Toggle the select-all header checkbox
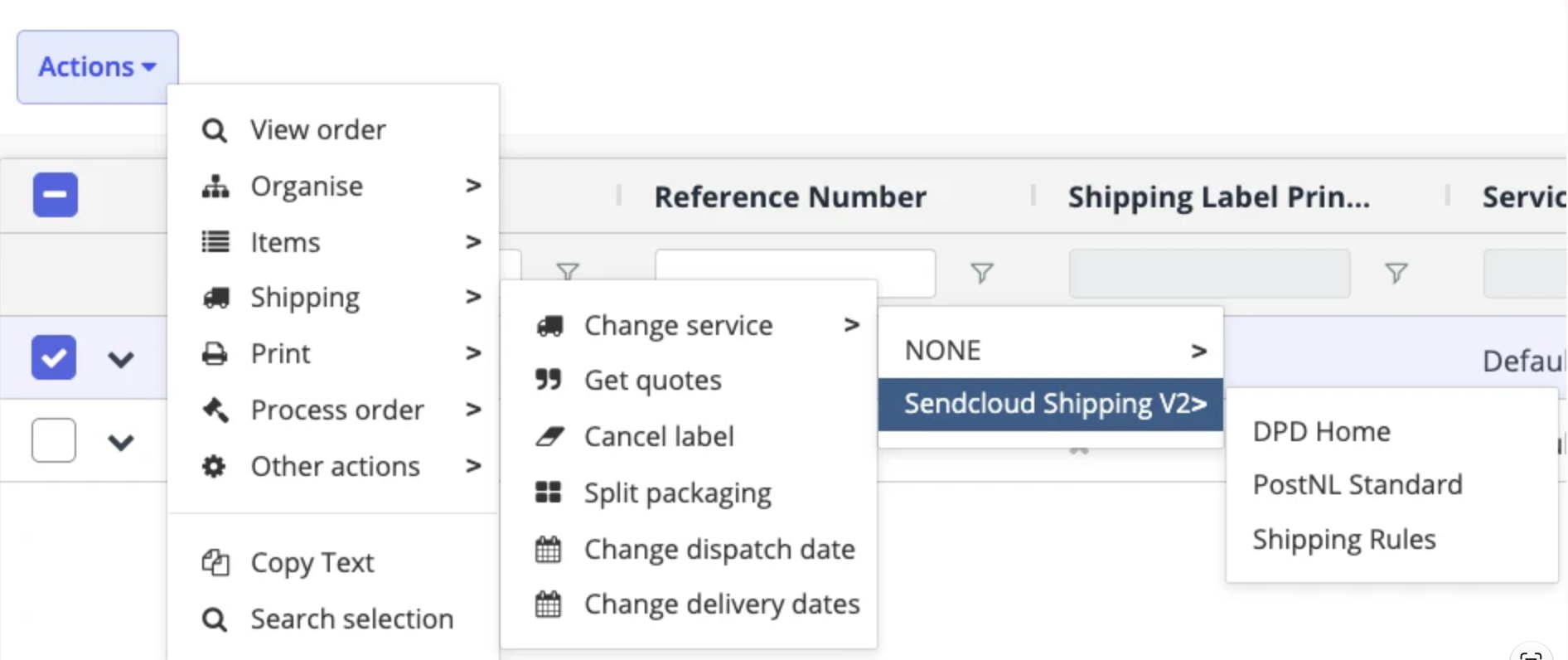The image size is (1568, 660). [x=56, y=195]
